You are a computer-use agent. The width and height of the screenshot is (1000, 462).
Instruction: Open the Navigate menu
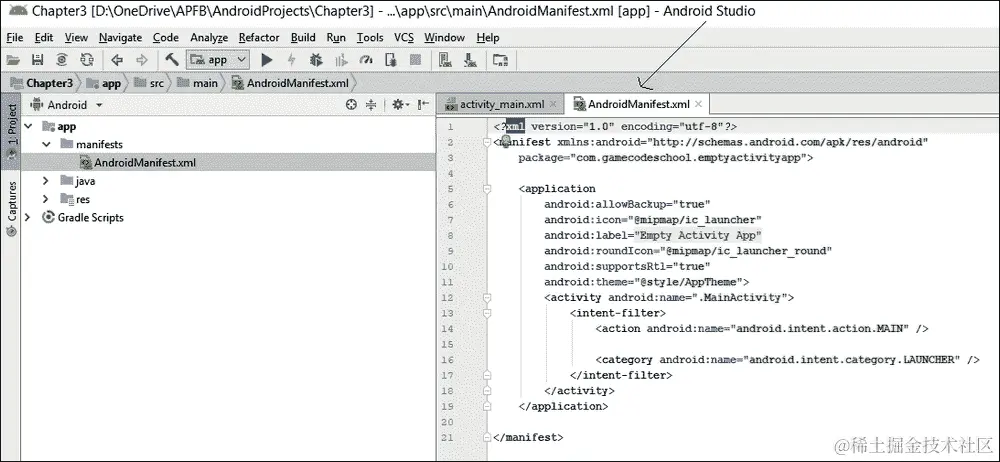click(121, 38)
